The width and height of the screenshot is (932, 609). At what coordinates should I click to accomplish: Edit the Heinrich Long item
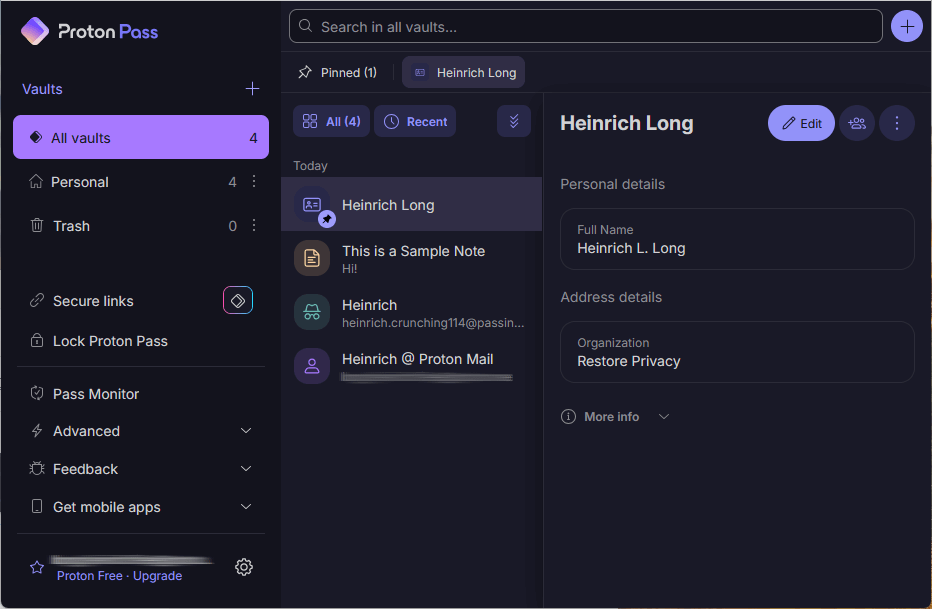tap(801, 123)
